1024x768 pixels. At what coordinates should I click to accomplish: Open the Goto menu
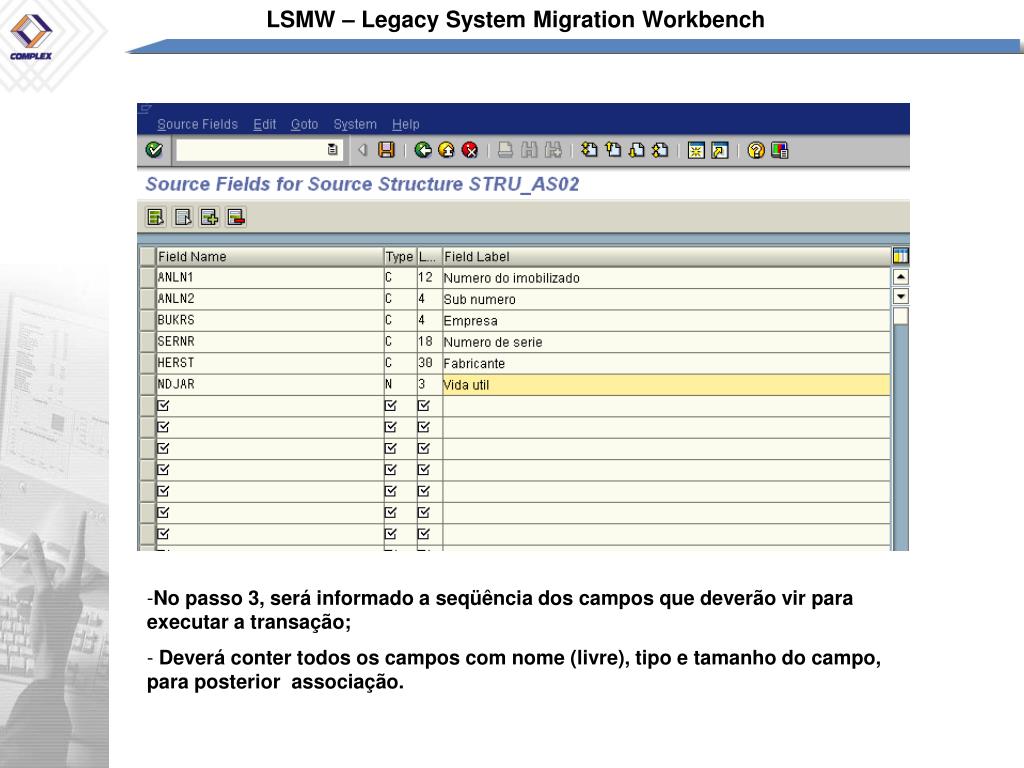(304, 124)
